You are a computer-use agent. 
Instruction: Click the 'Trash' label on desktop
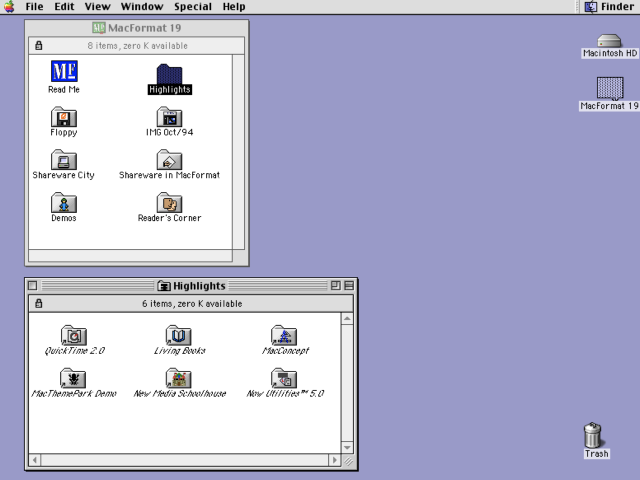(596, 453)
